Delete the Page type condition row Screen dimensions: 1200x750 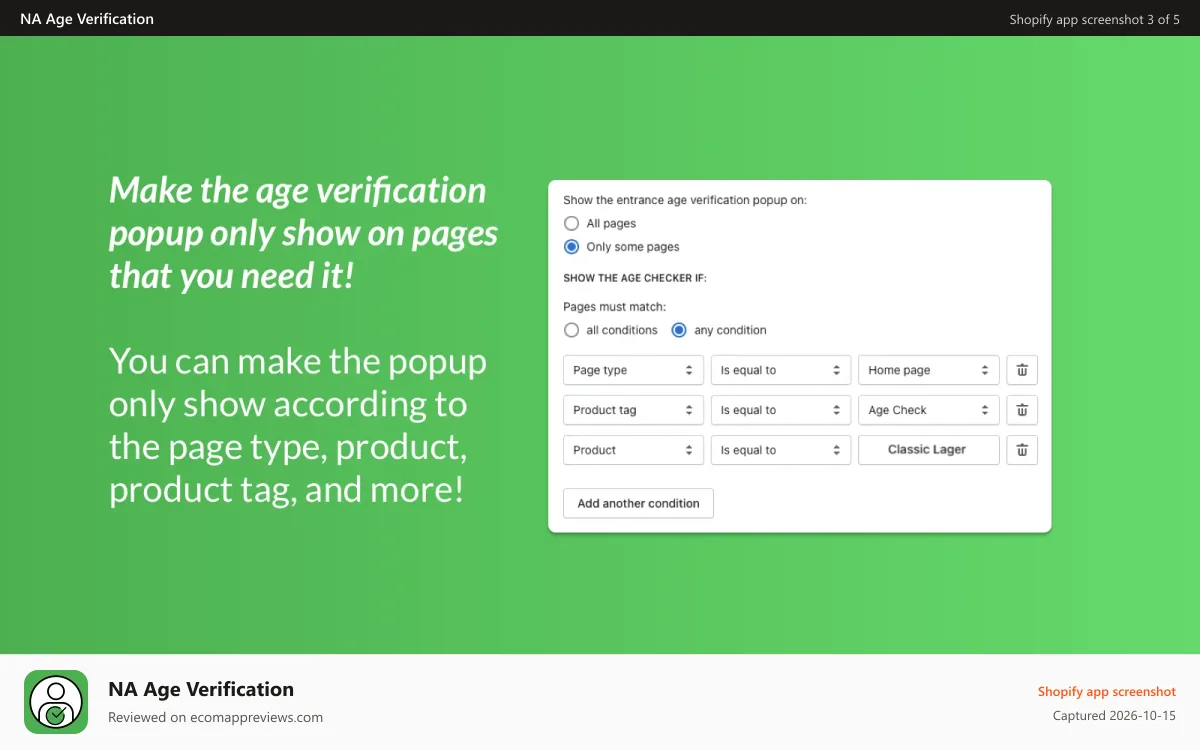(1022, 370)
